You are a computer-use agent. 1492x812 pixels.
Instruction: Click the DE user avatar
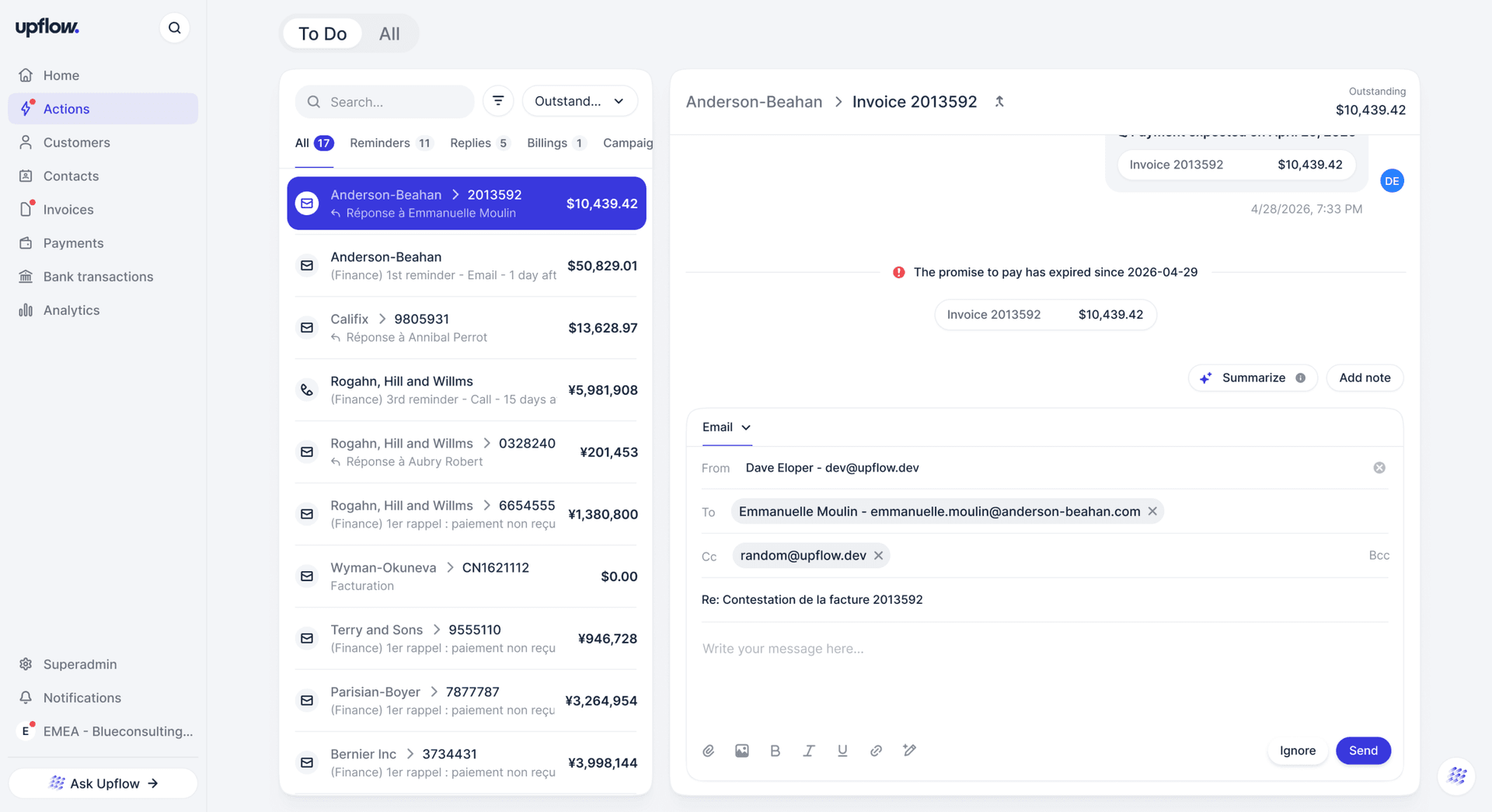[1392, 181]
